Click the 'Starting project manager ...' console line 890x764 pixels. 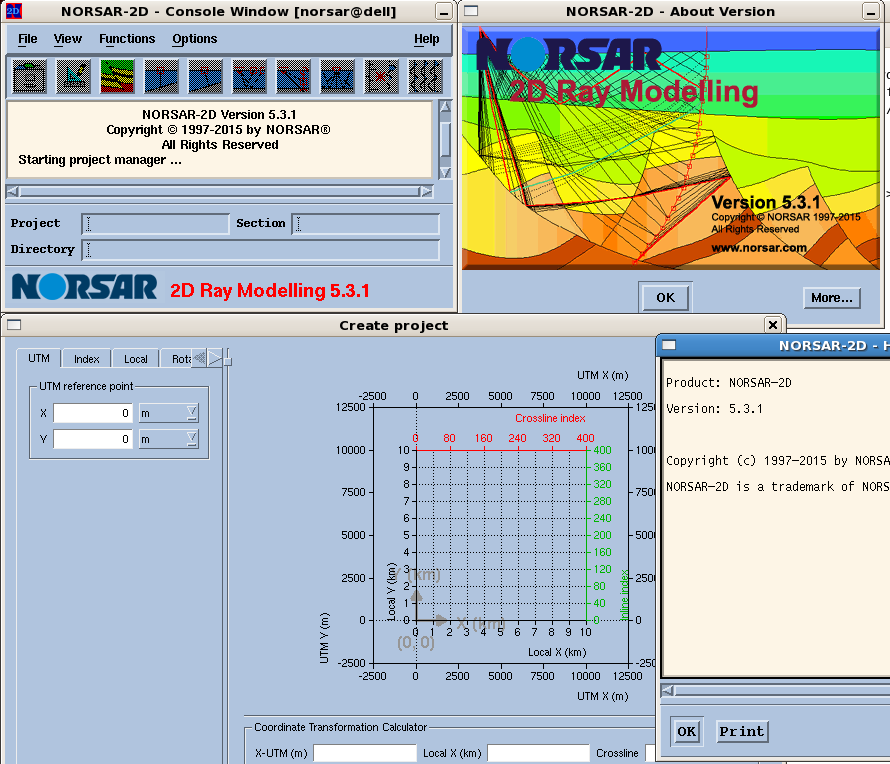pos(100,160)
